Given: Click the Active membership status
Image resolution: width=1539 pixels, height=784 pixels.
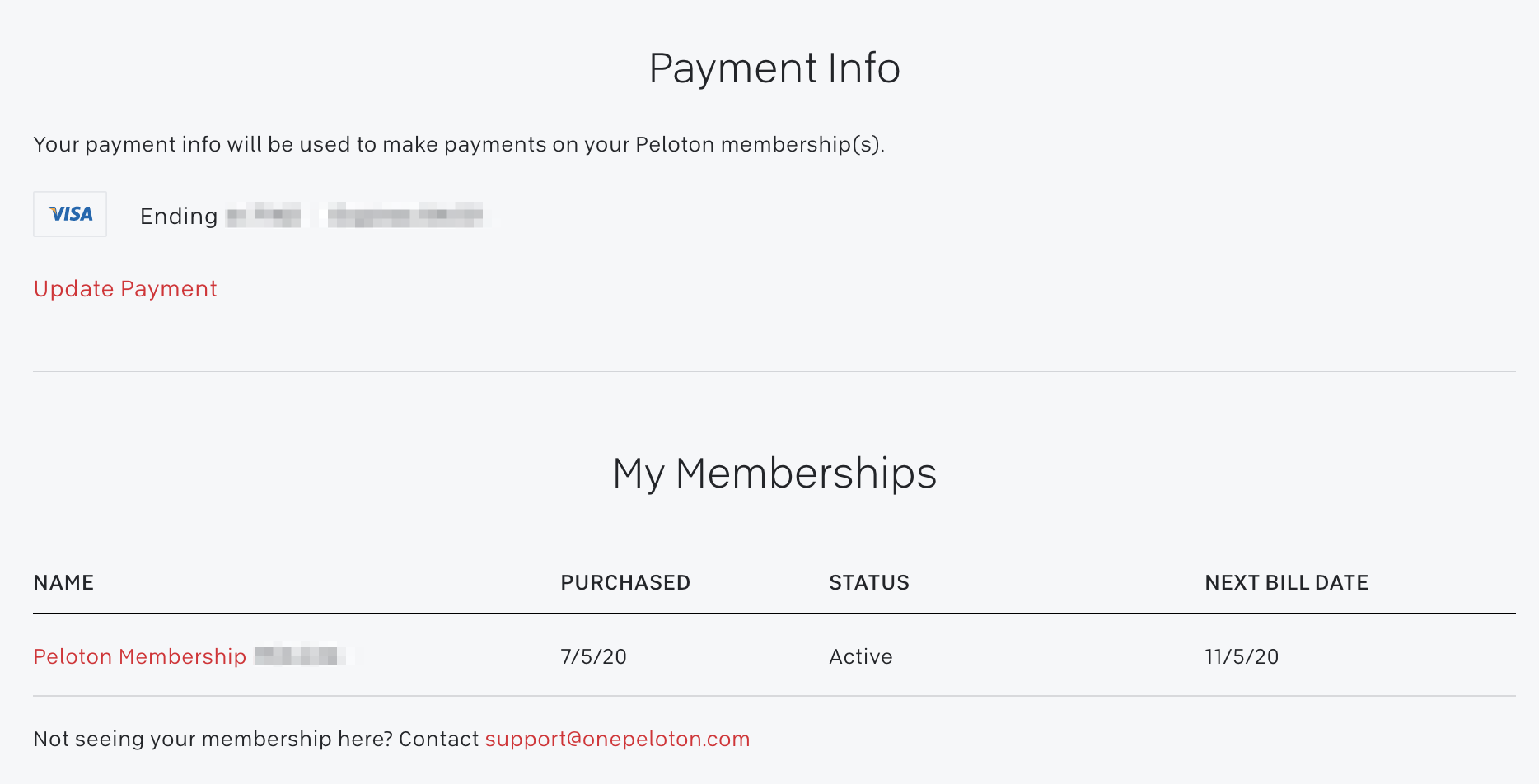Looking at the screenshot, I should 861,656.
